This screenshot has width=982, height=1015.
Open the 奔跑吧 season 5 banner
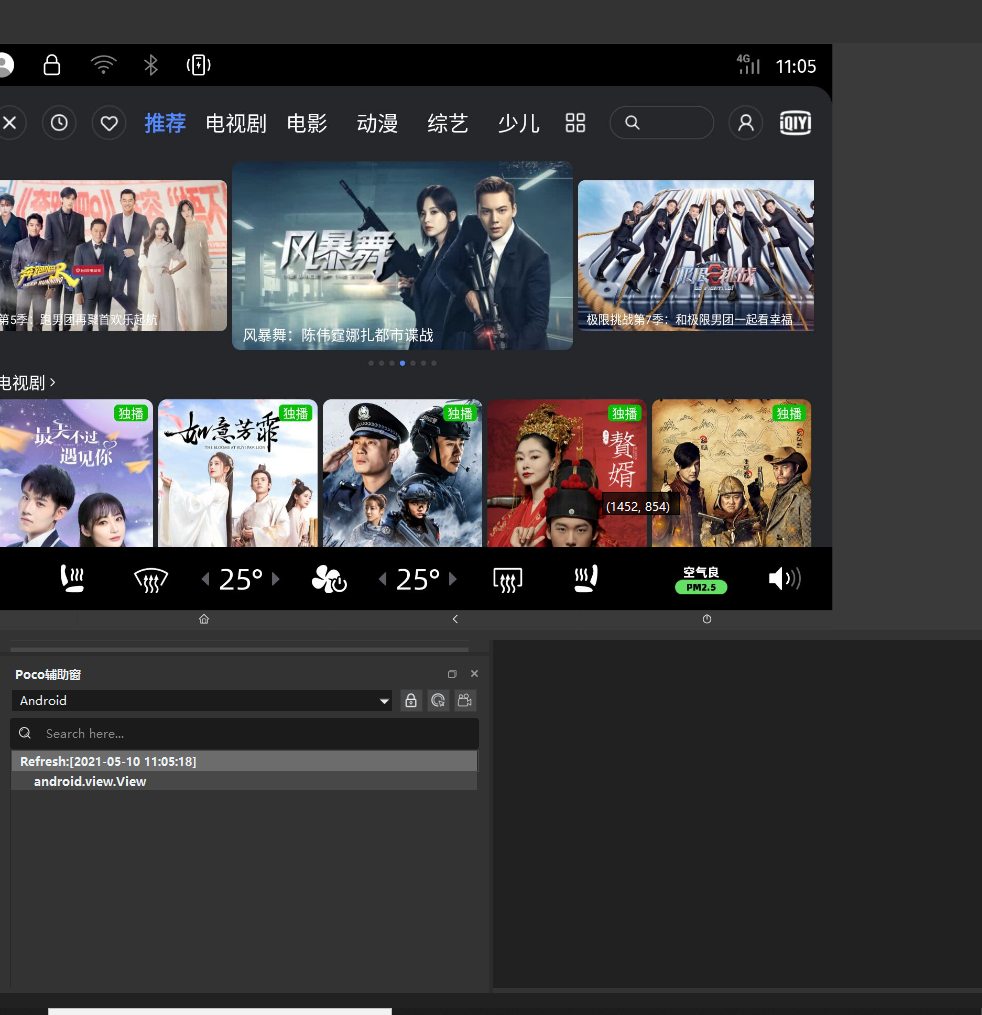(x=113, y=256)
